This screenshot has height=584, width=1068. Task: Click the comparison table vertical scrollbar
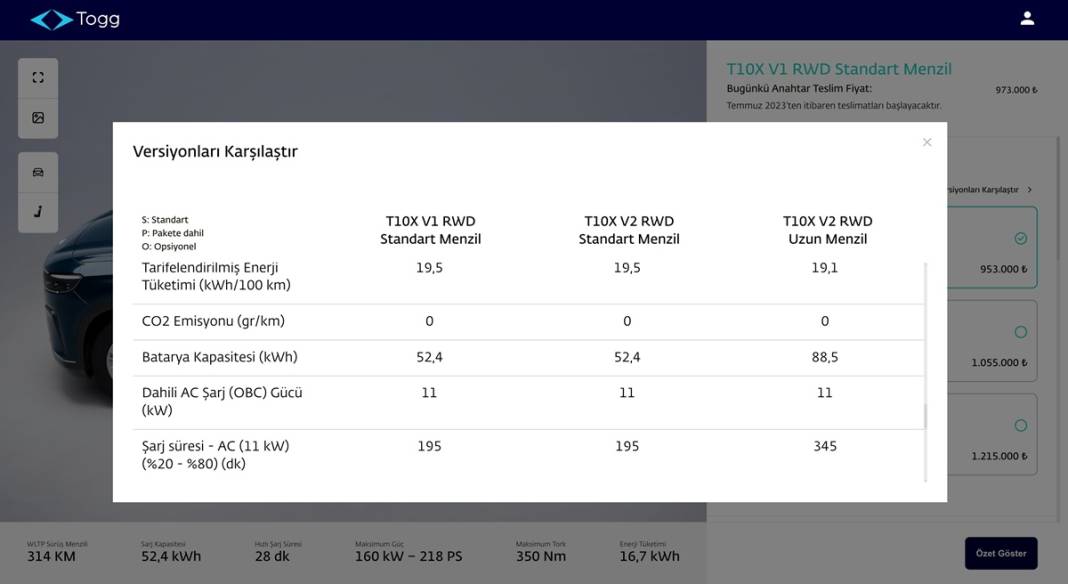[925, 416]
